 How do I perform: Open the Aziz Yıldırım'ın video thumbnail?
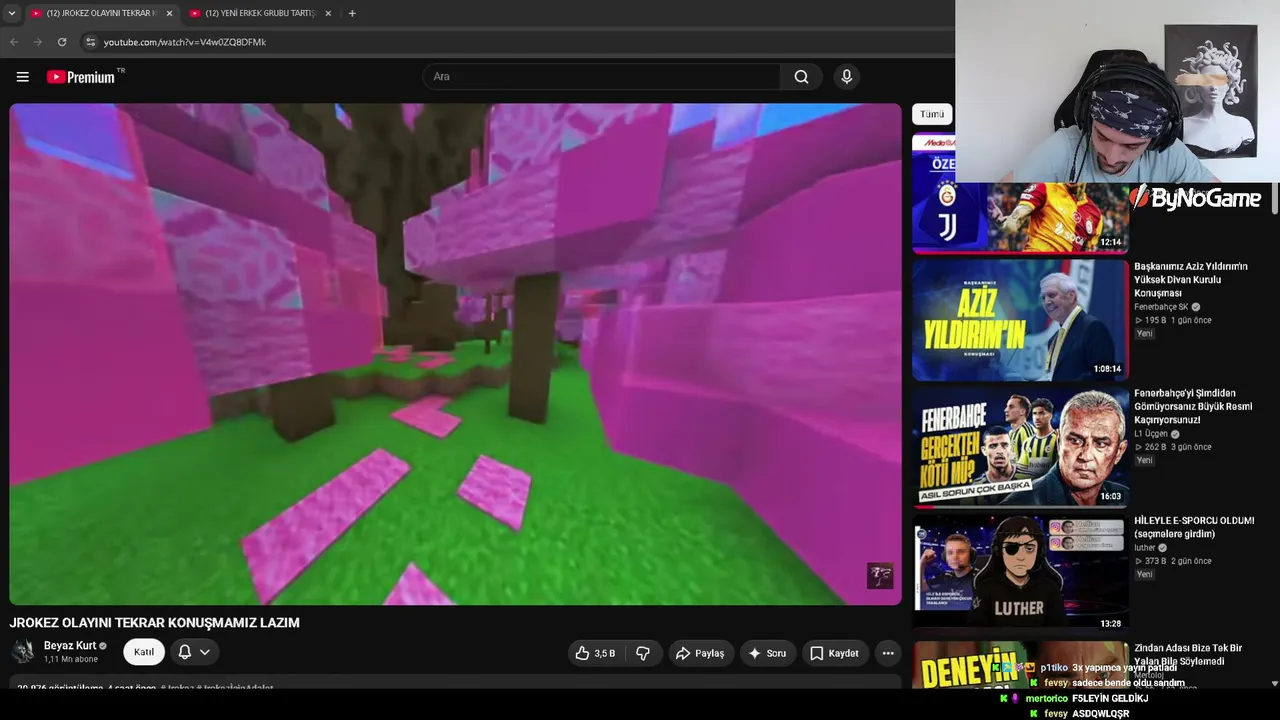(1020, 320)
